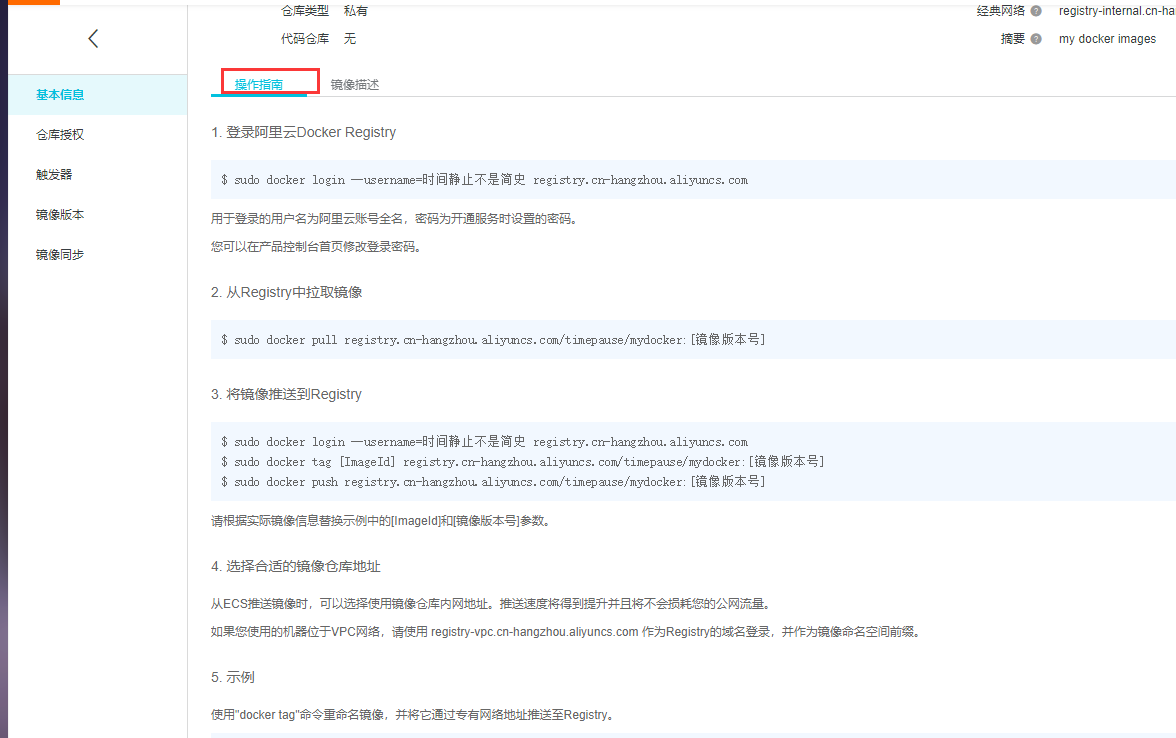Click the docker pull command code block
Image resolution: width=1176 pixels, height=738 pixels.
pos(493,340)
